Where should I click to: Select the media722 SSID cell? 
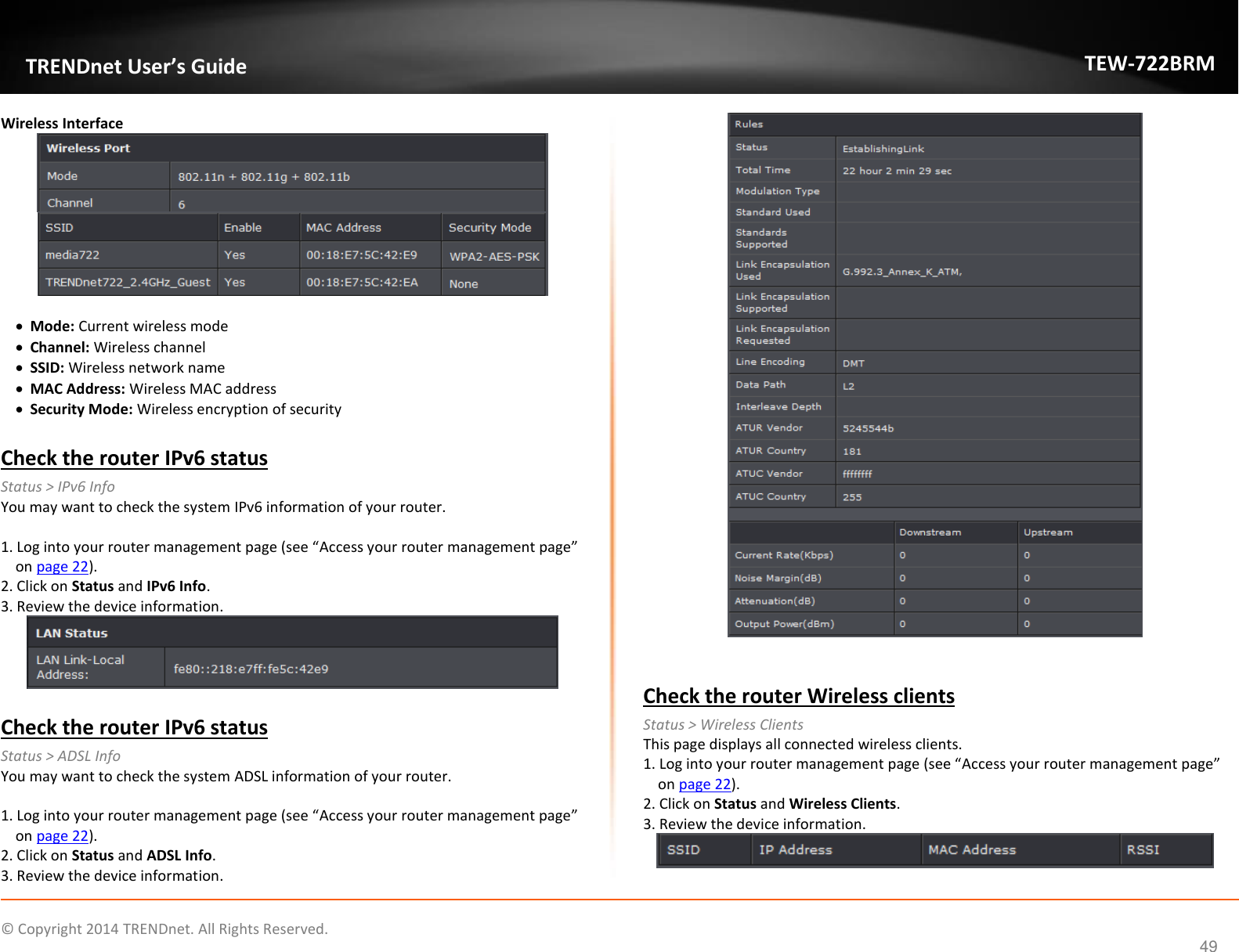pos(128,255)
